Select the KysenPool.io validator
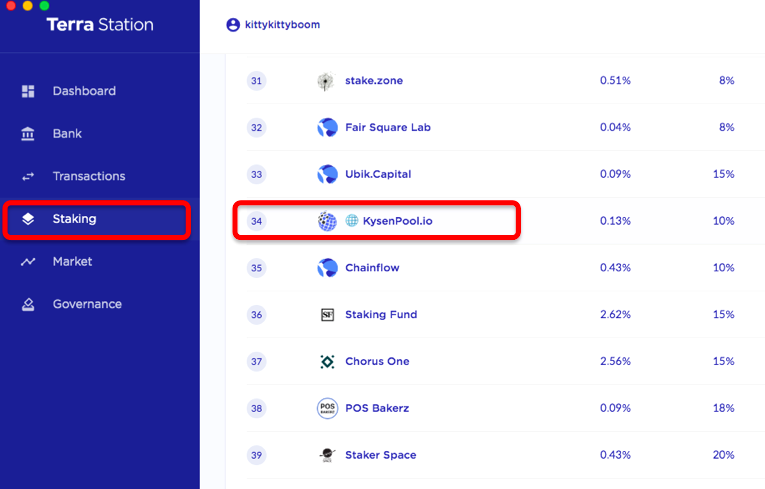The height and width of the screenshot is (489, 765). click(x=398, y=221)
